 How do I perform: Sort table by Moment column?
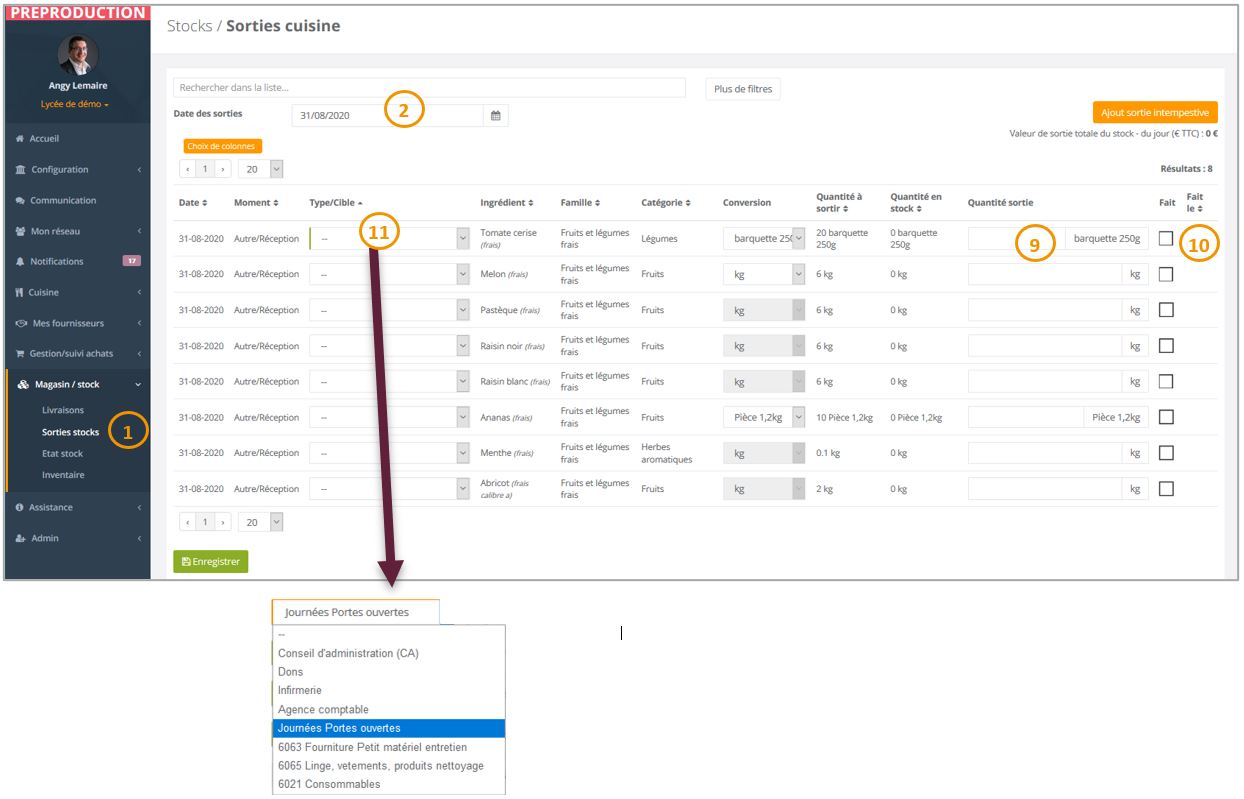(x=256, y=203)
